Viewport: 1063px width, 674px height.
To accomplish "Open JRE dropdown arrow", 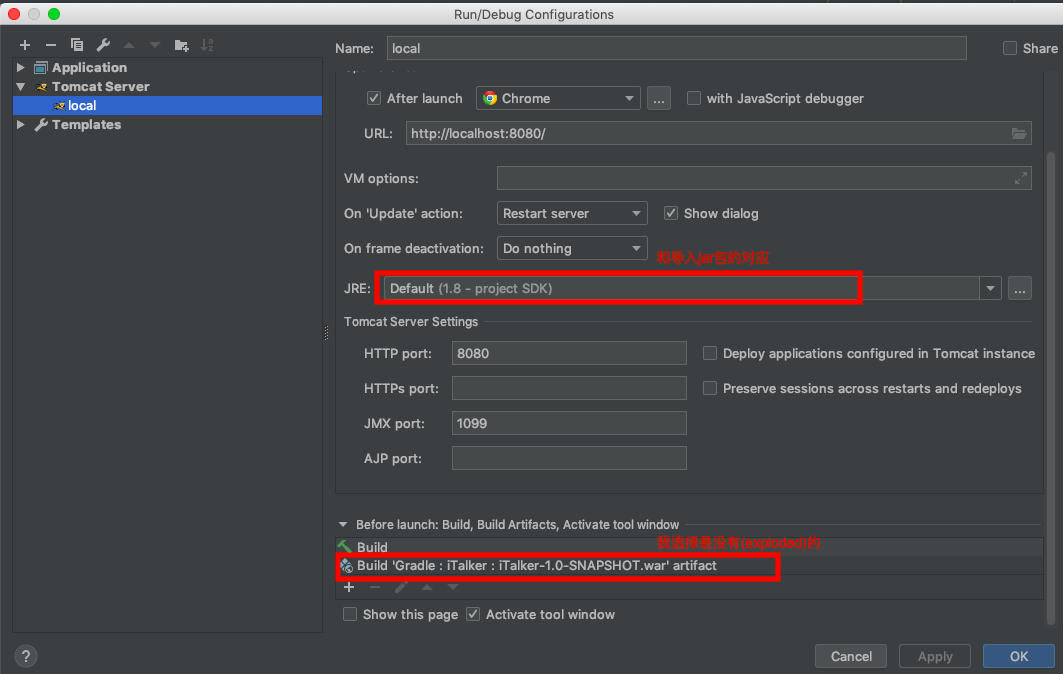I will pyautogui.click(x=990, y=289).
